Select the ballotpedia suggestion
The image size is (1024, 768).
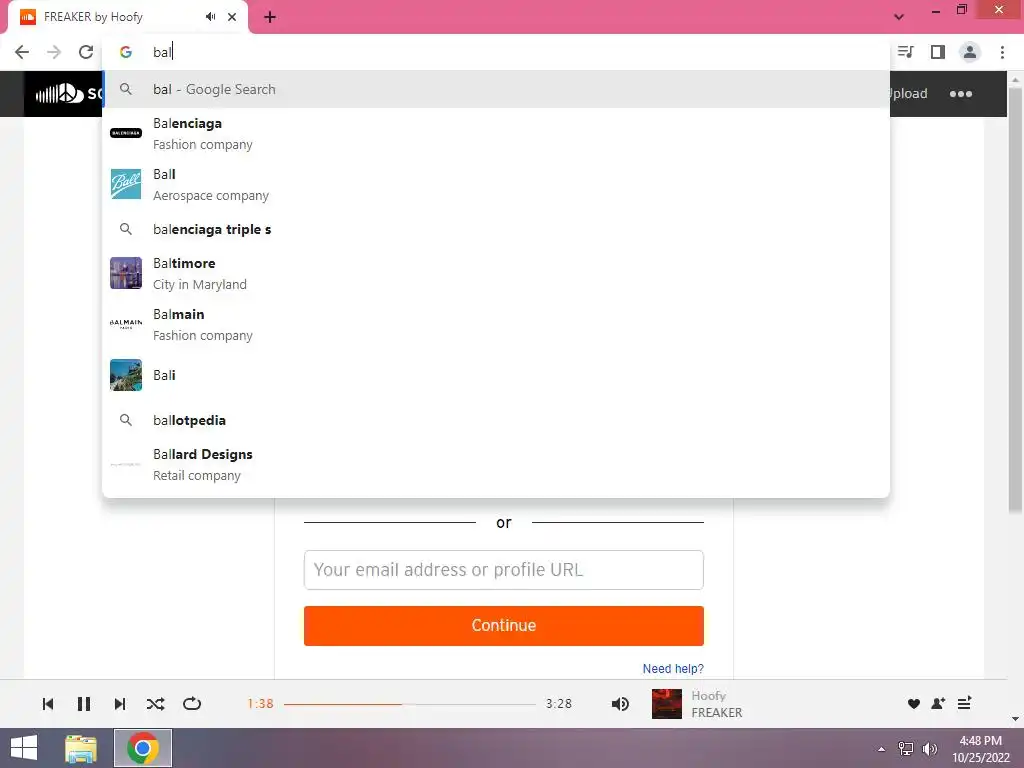(x=496, y=420)
